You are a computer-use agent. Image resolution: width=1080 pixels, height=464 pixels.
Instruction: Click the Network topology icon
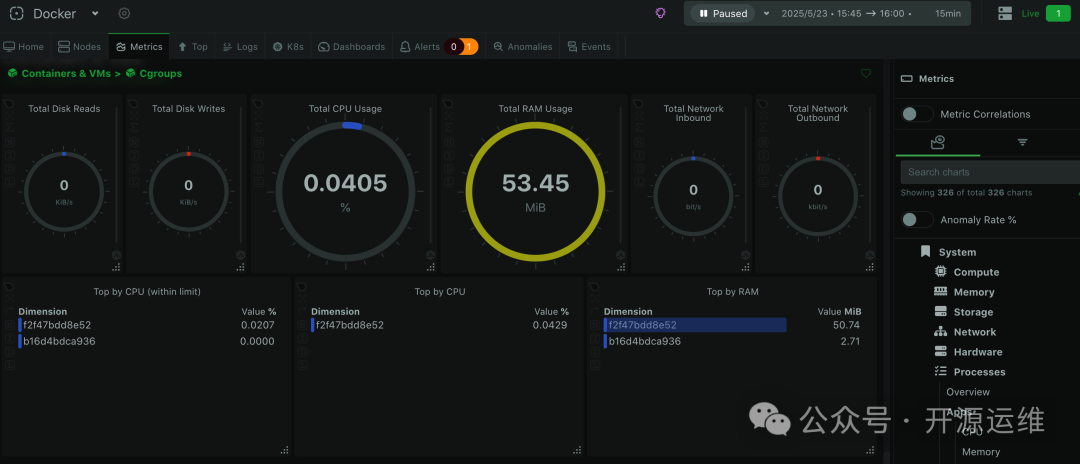click(940, 332)
